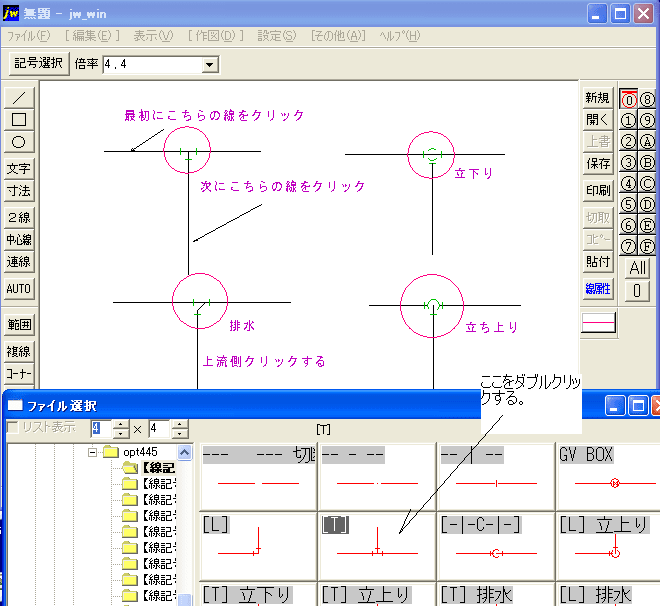
Task: Toggle the リスト表示 checkbox
Action: [12, 428]
